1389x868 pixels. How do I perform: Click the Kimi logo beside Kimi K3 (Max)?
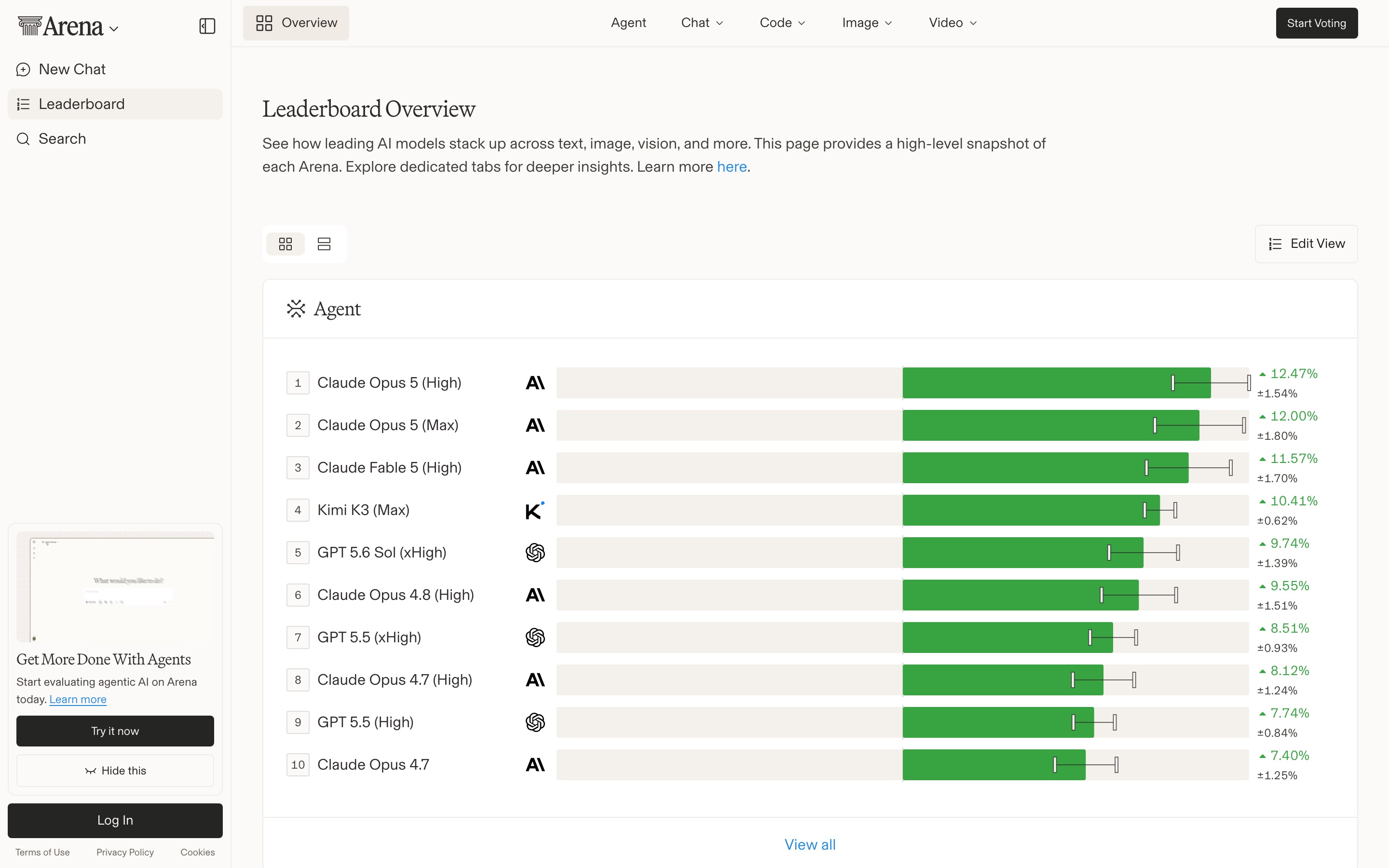[x=535, y=510]
